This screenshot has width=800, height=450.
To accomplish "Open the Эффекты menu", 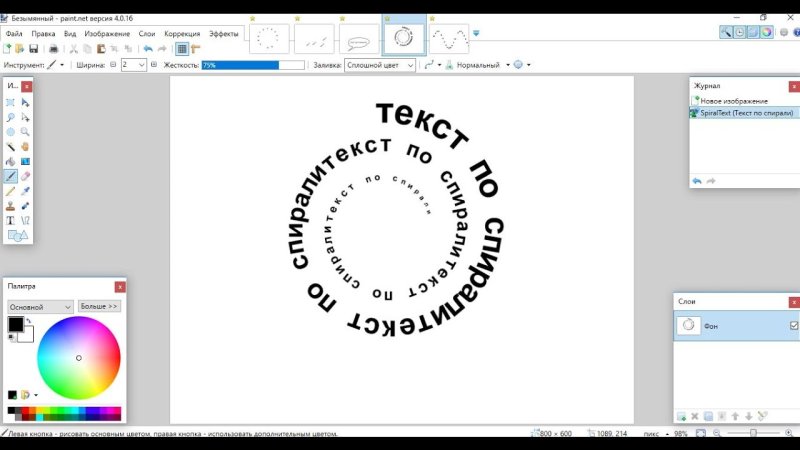I will pyautogui.click(x=224, y=33).
